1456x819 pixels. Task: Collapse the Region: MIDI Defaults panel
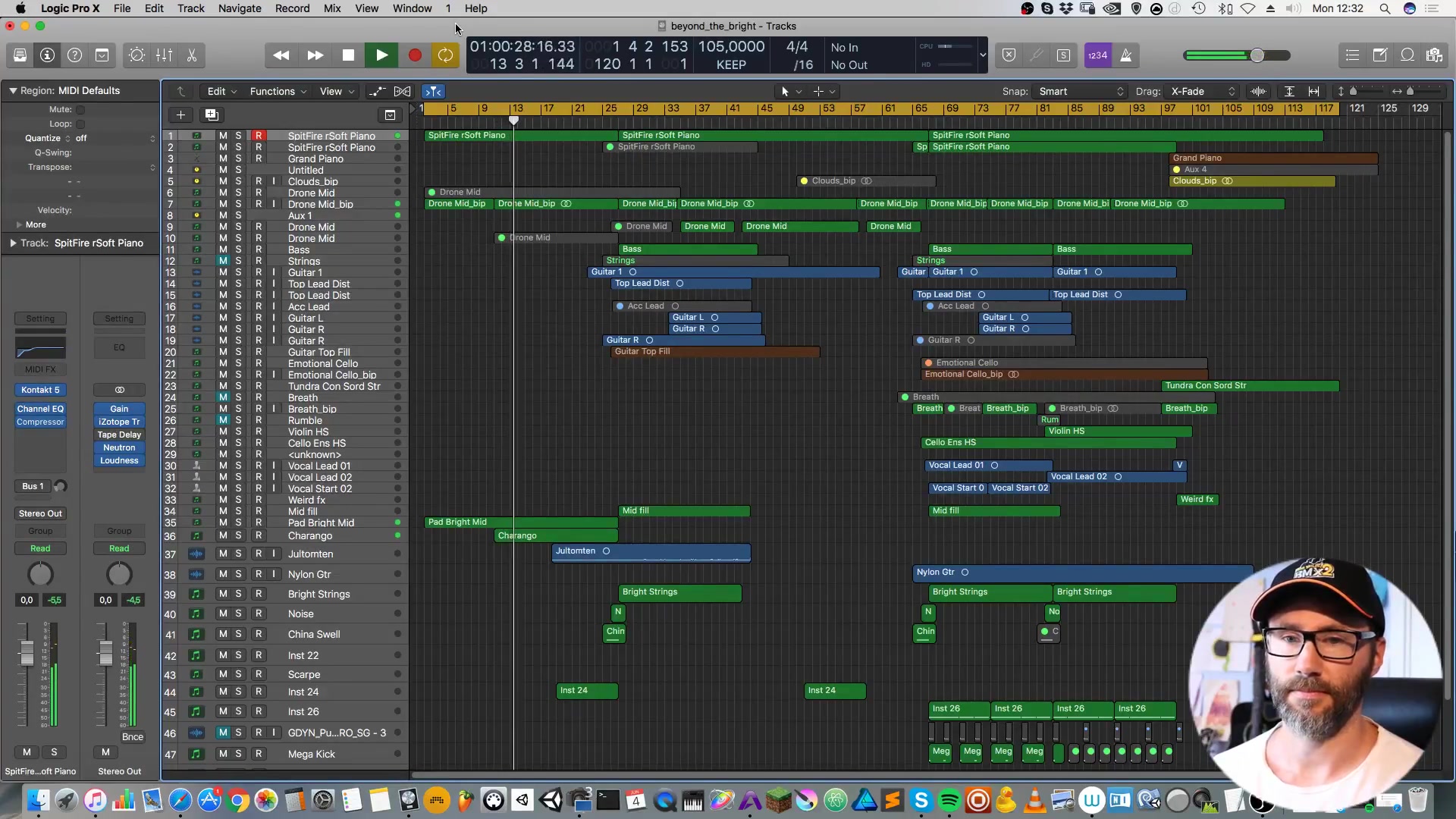coord(13,90)
